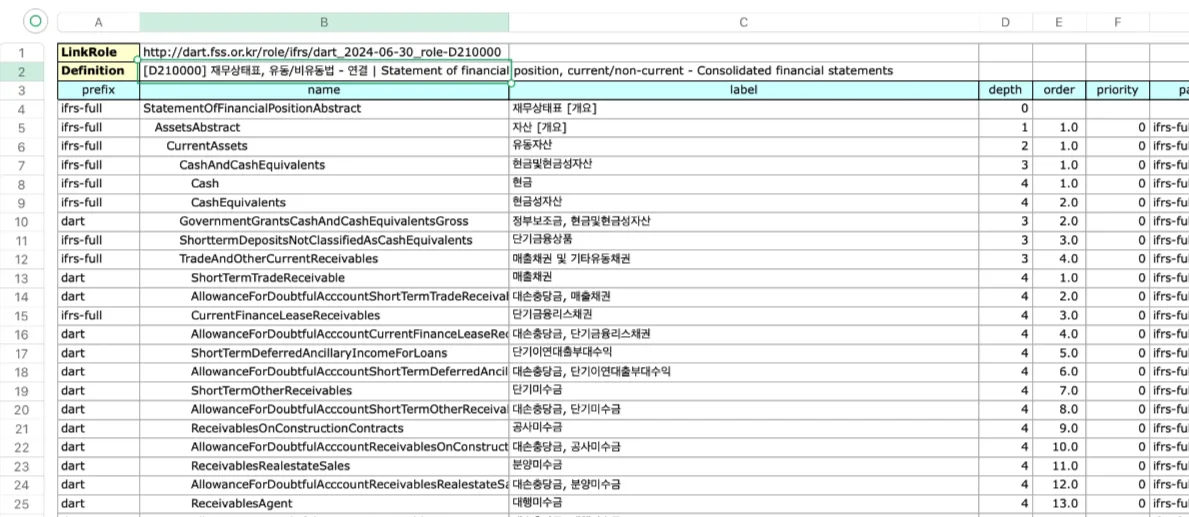Viewport: 1189px width, 517px height.
Task: Select column F header
Action: (x=1117, y=23)
